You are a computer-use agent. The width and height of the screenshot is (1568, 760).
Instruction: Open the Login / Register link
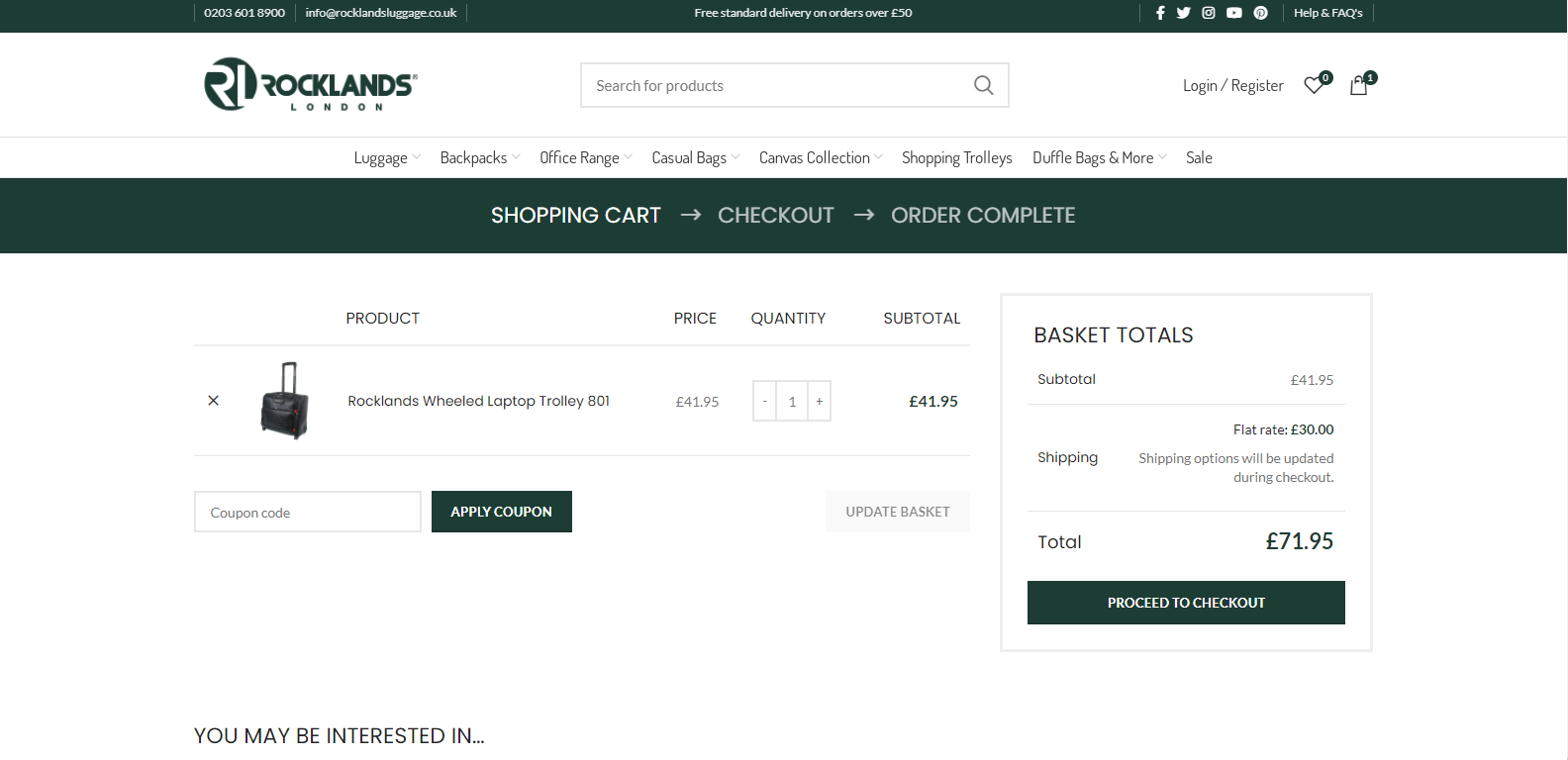1233,85
